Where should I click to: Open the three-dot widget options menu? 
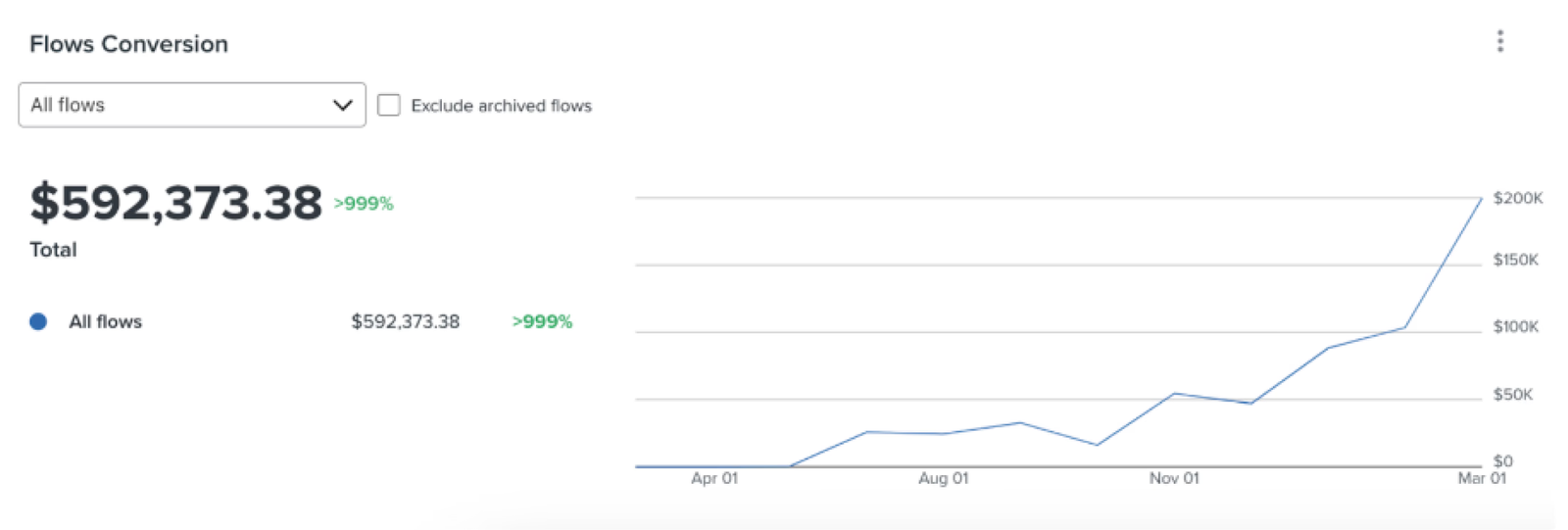pos(1499,41)
